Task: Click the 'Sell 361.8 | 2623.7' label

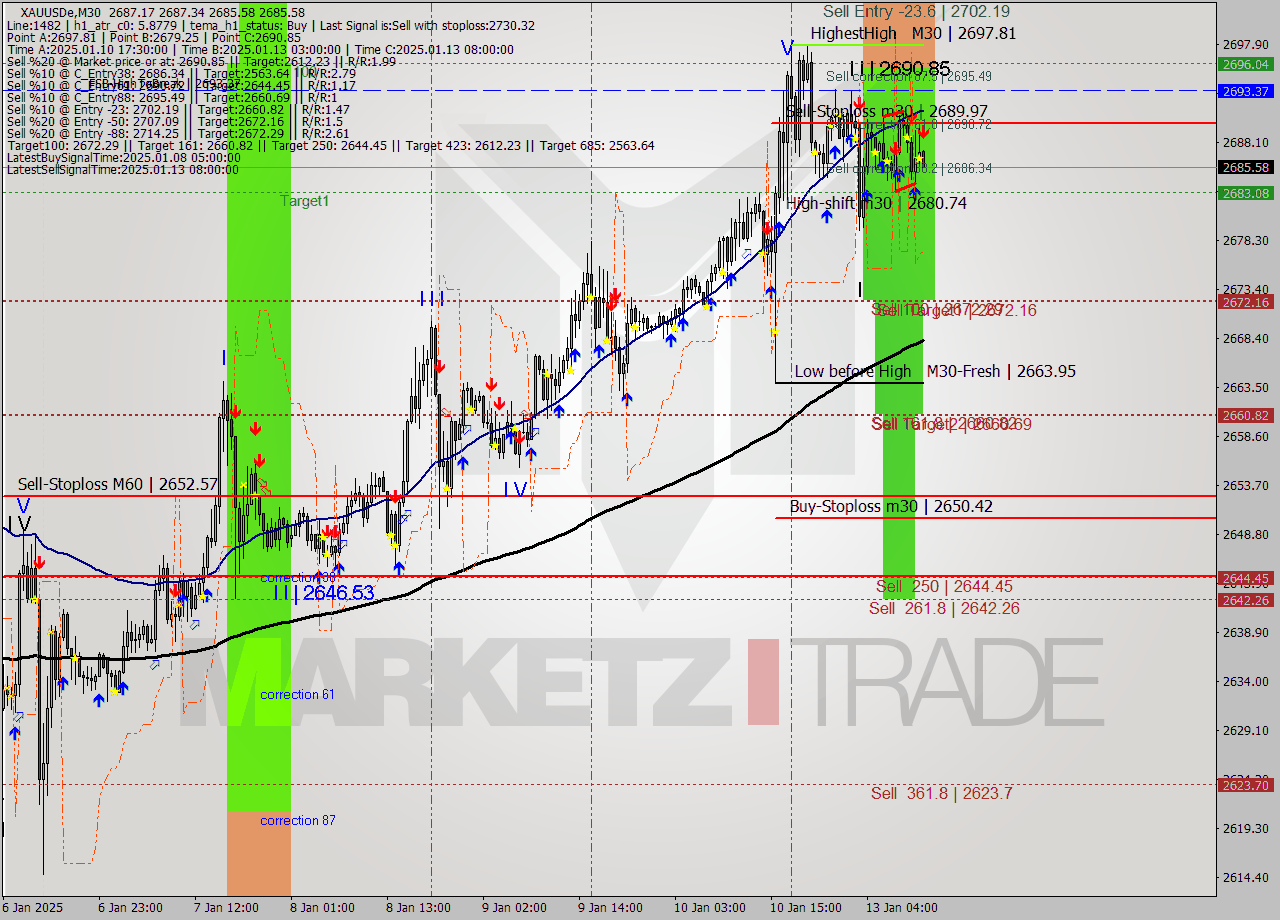Action: [x=941, y=793]
